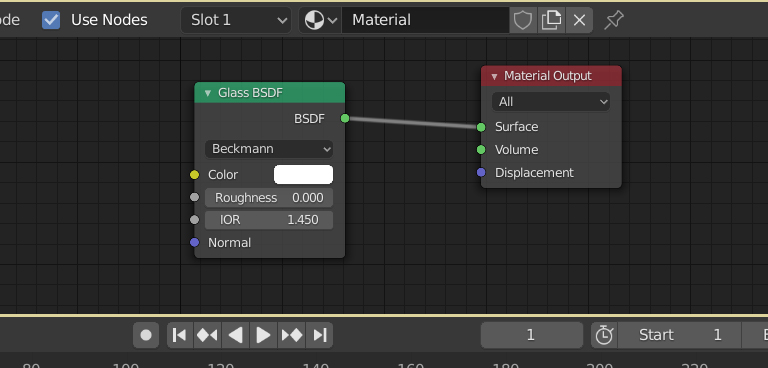
Task: Browse materials with the sphere icon
Action: coord(320,20)
